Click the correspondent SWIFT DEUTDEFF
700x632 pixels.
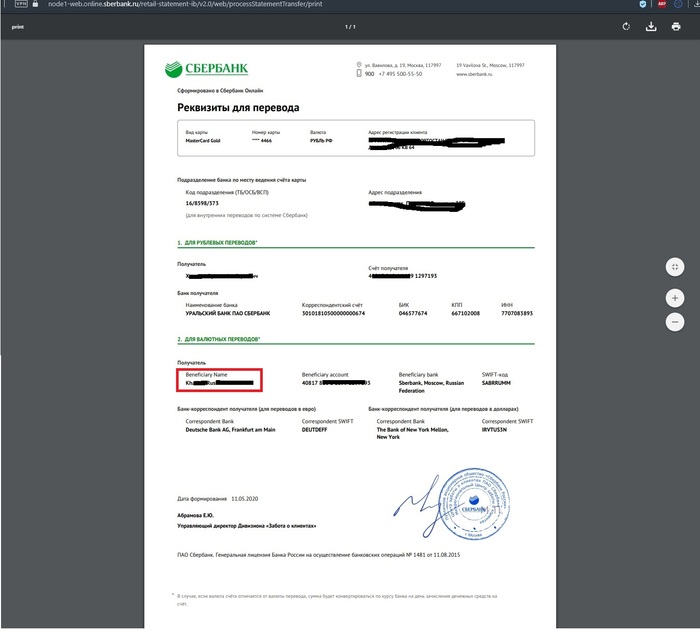314,430
